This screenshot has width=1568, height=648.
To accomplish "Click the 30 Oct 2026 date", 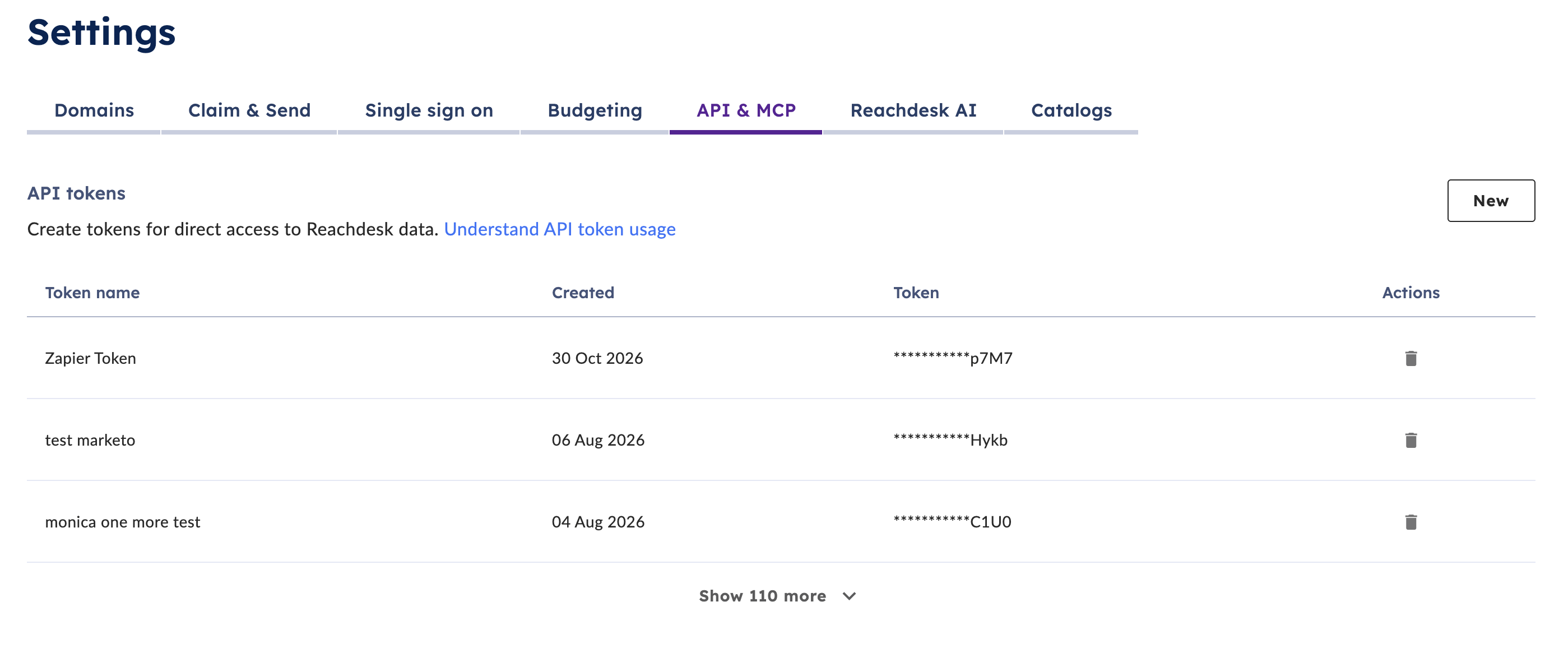I will (x=597, y=358).
